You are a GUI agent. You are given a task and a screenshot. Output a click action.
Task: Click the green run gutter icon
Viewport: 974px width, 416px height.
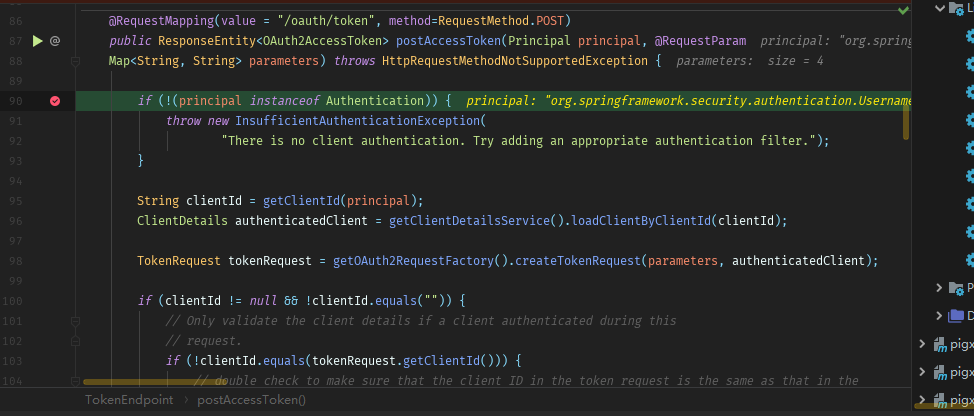[38, 41]
